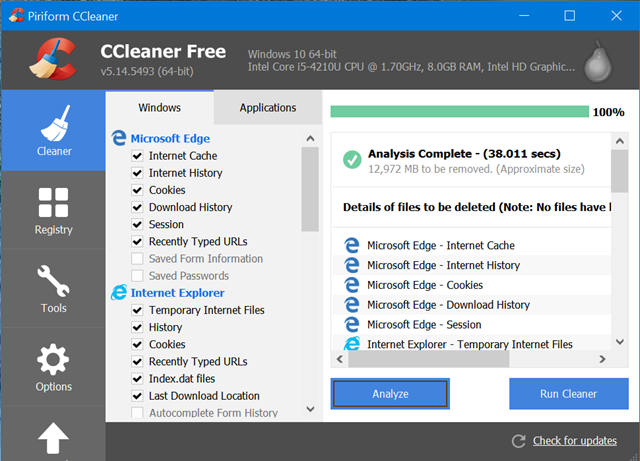Switch to the Applications tab

click(268, 107)
